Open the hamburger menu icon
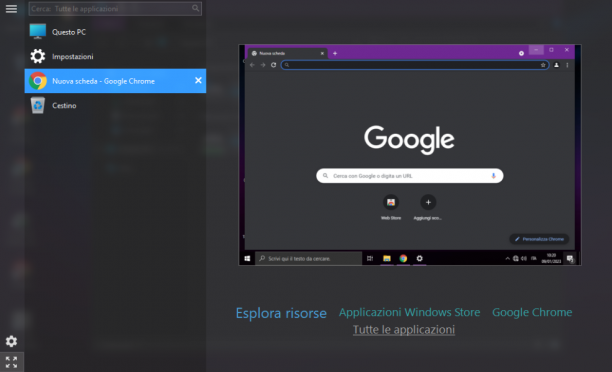 point(11,9)
